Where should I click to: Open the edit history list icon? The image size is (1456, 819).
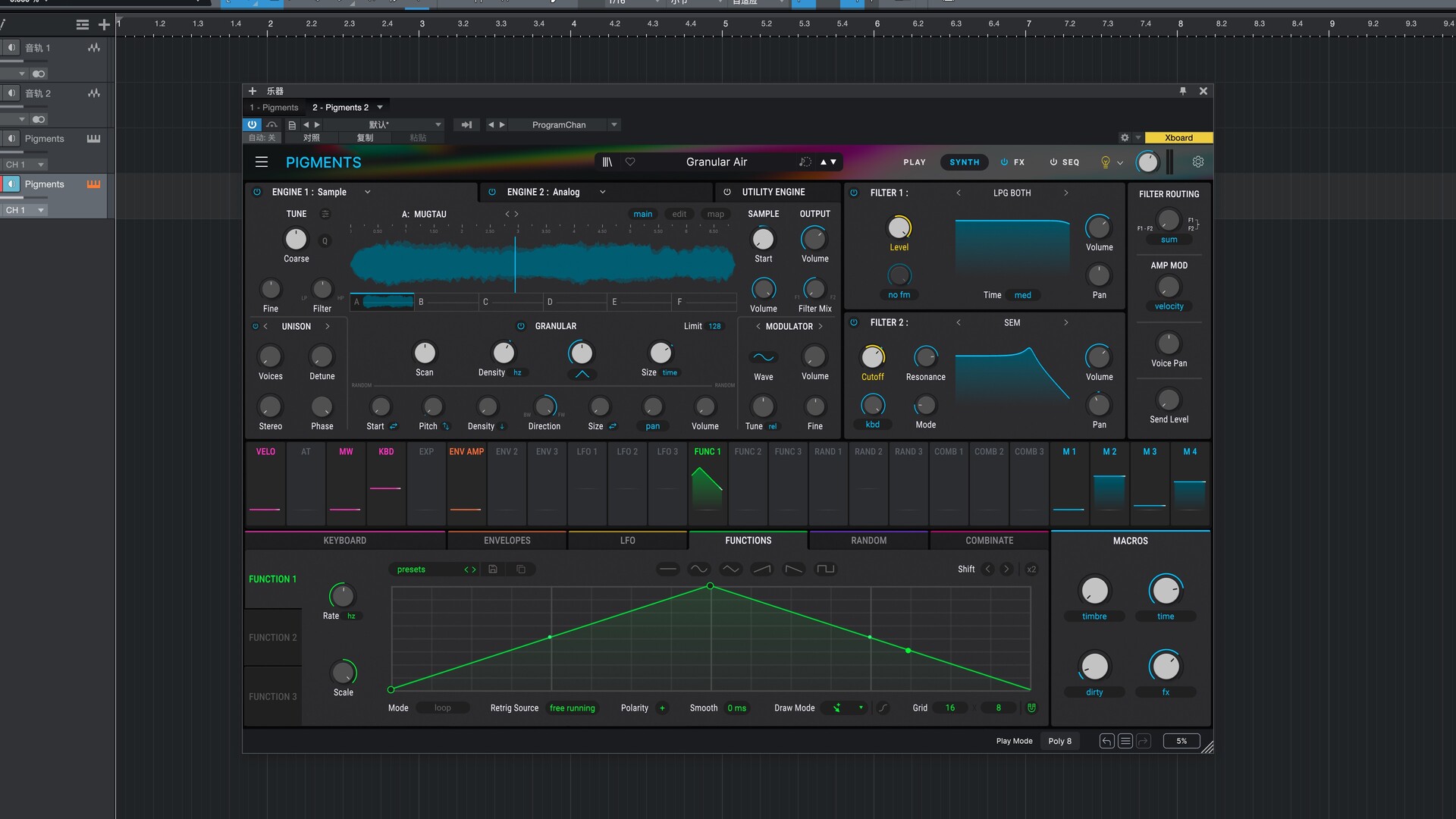[1125, 741]
